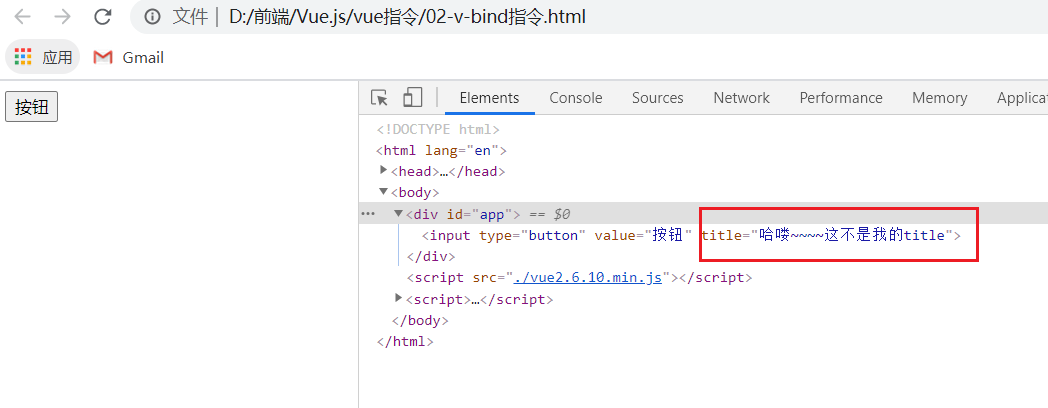Select the title attribute value 哈喽~~~~这不是我的title
Viewport: 1048px width, 408px height.
coord(854,235)
